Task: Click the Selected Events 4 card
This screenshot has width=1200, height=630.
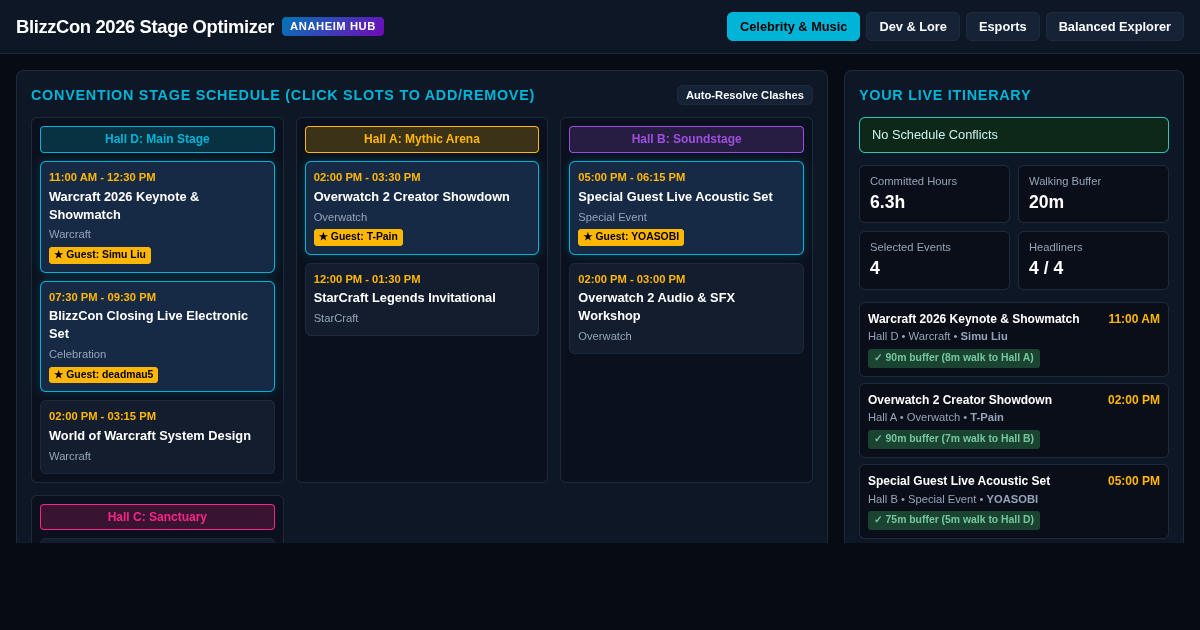Action: (x=934, y=260)
